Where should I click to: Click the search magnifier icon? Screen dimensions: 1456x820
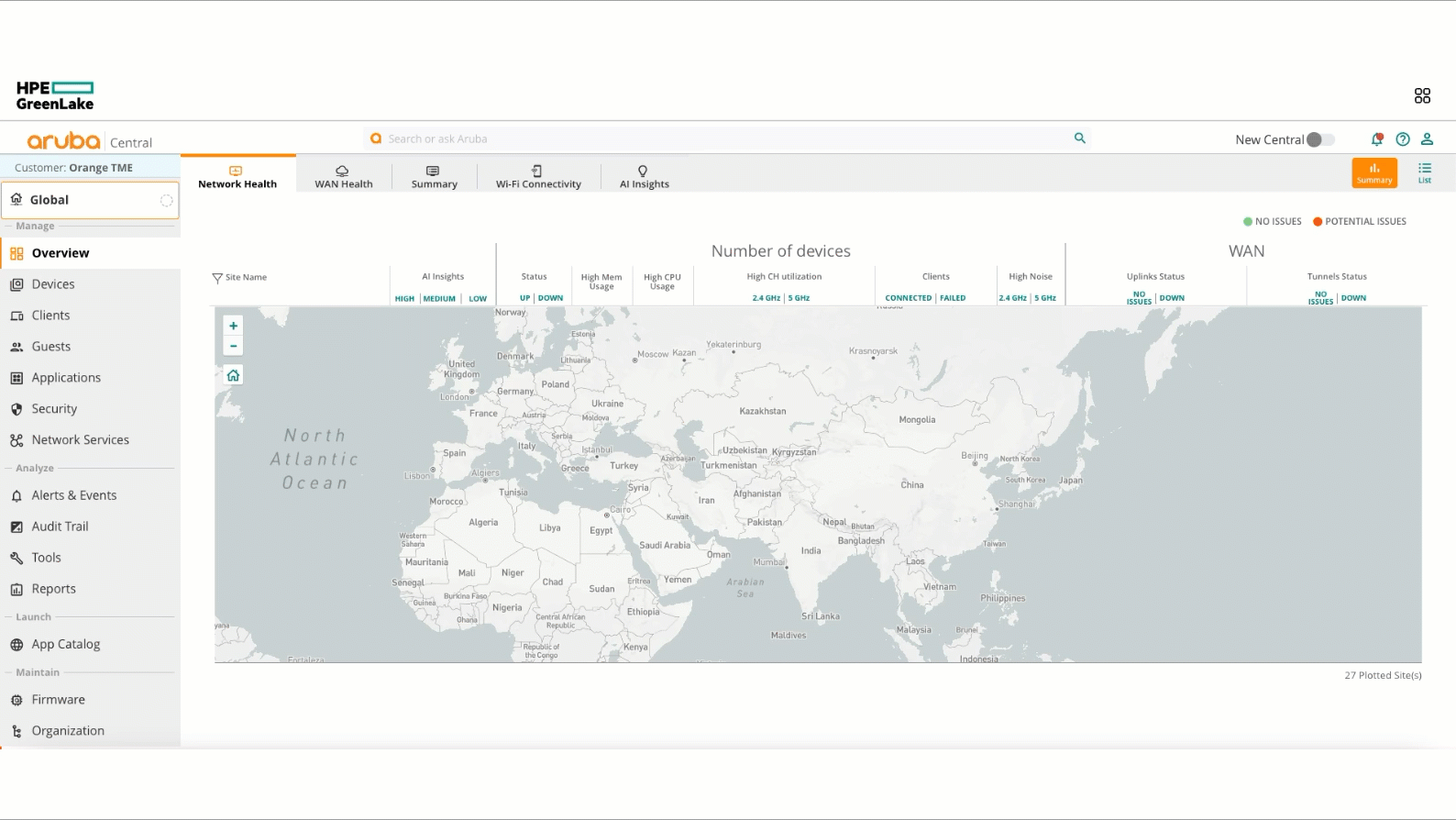click(x=1080, y=139)
